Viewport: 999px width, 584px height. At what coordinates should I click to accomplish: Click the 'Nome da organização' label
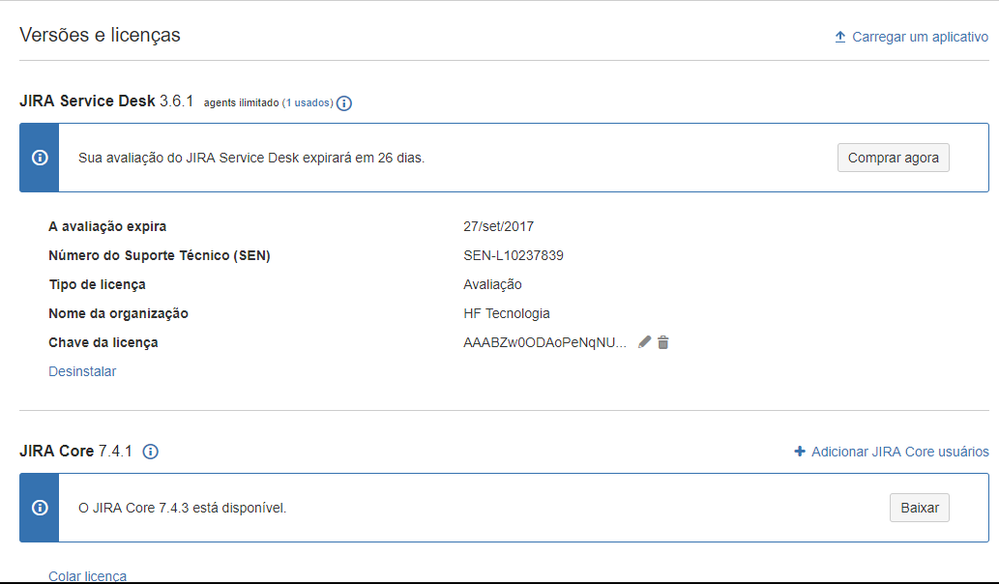[x=118, y=313]
